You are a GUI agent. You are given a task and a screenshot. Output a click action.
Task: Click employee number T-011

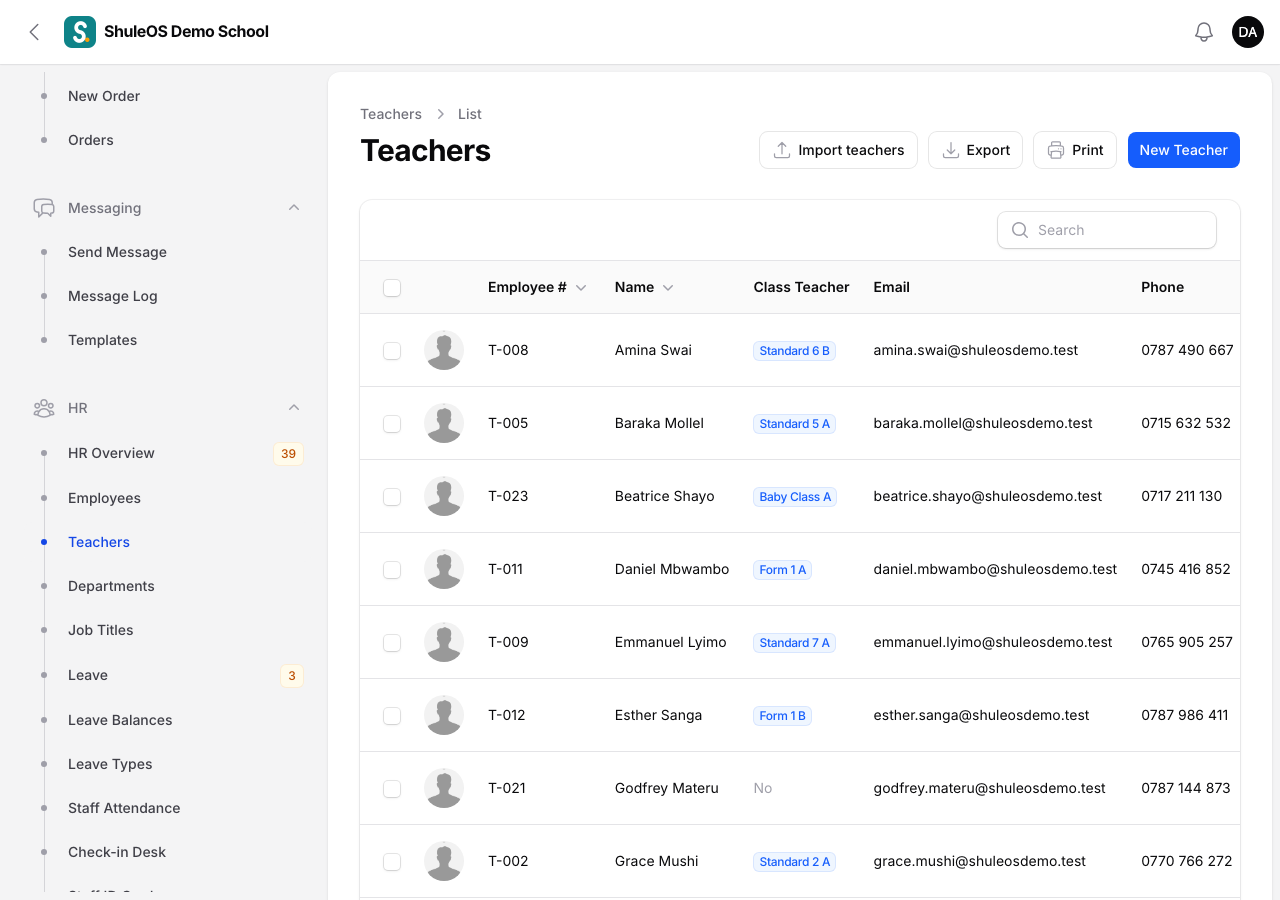505,569
